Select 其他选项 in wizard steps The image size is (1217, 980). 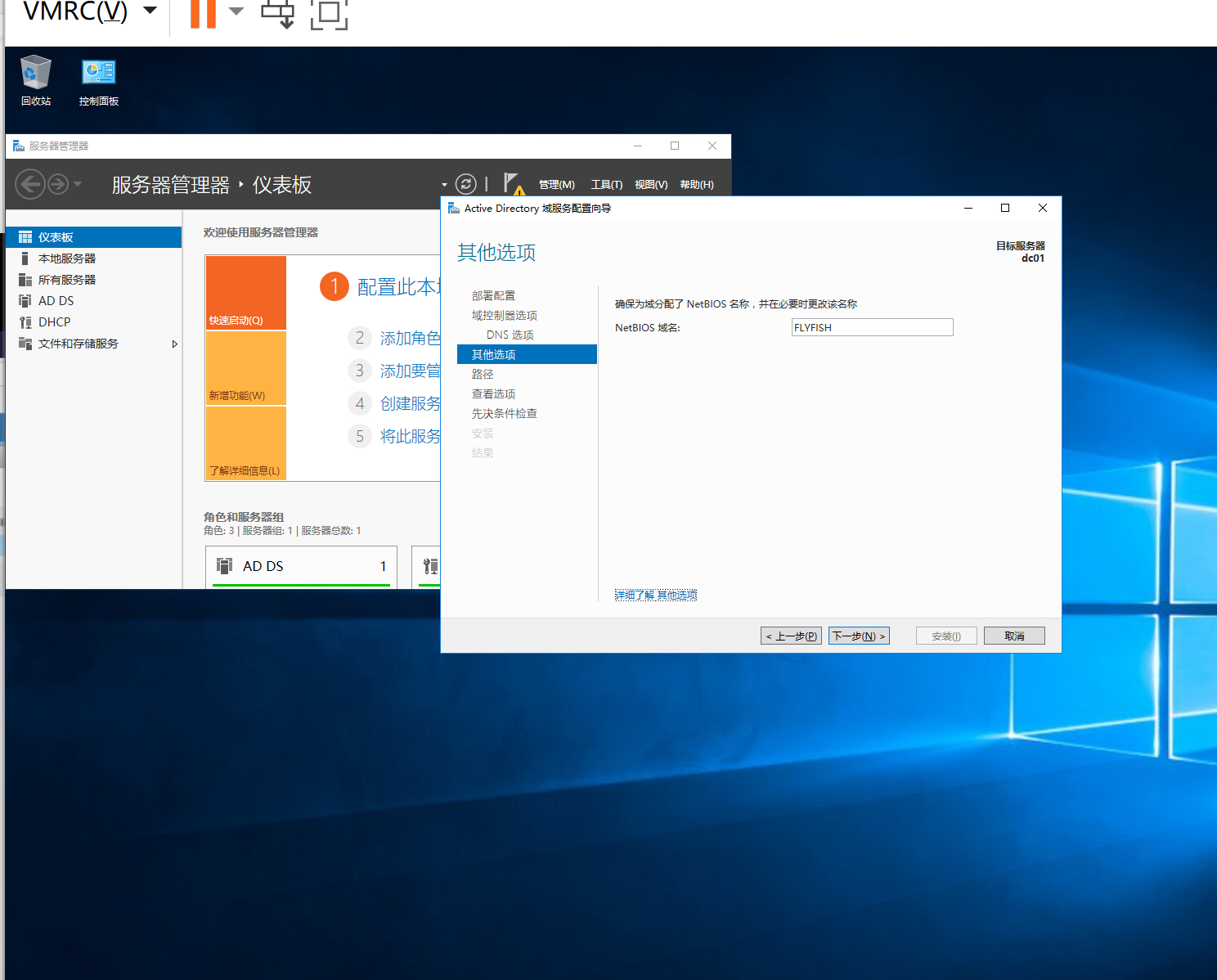click(527, 354)
